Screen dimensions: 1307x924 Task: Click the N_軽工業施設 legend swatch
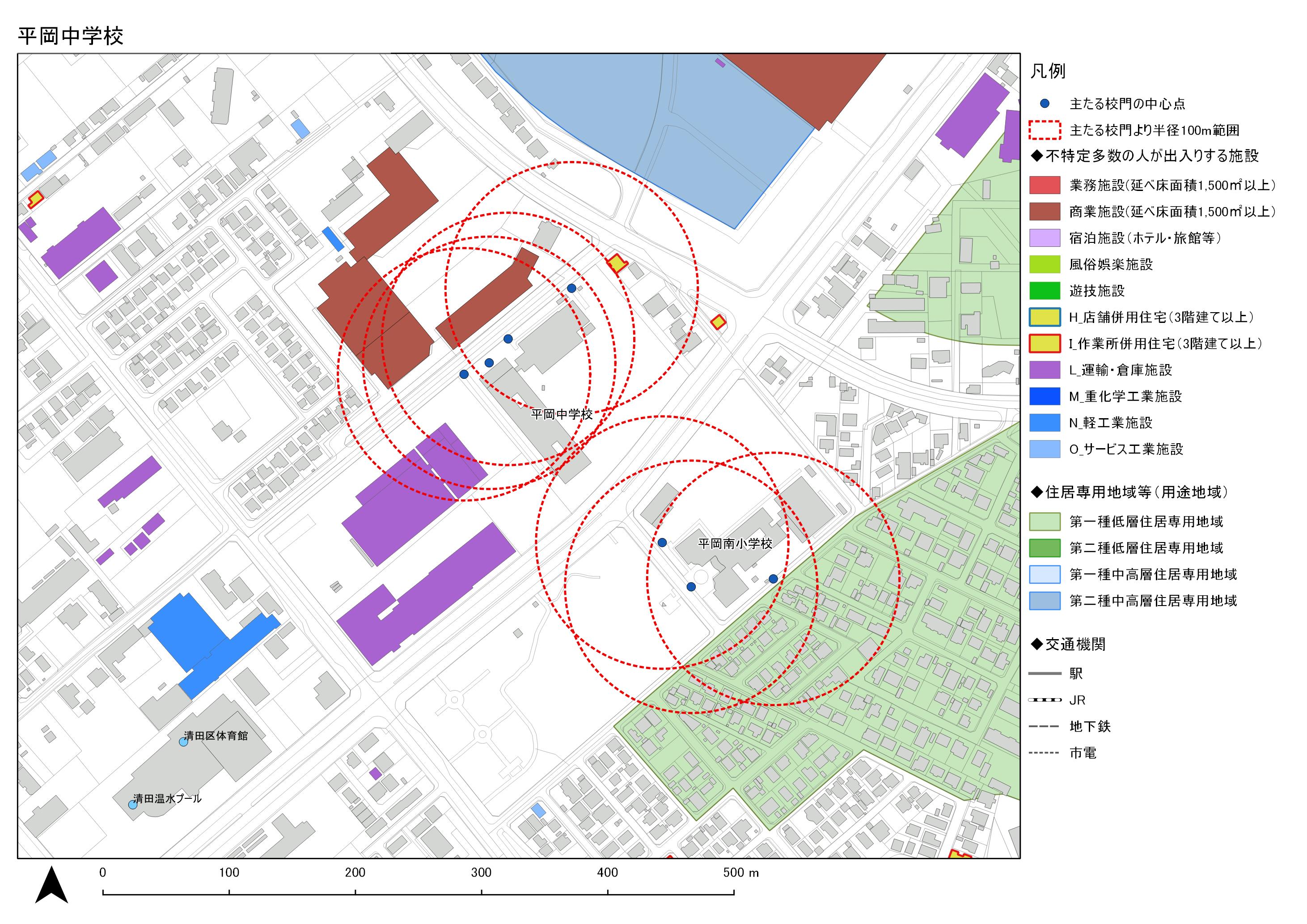tap(1045, 423)
